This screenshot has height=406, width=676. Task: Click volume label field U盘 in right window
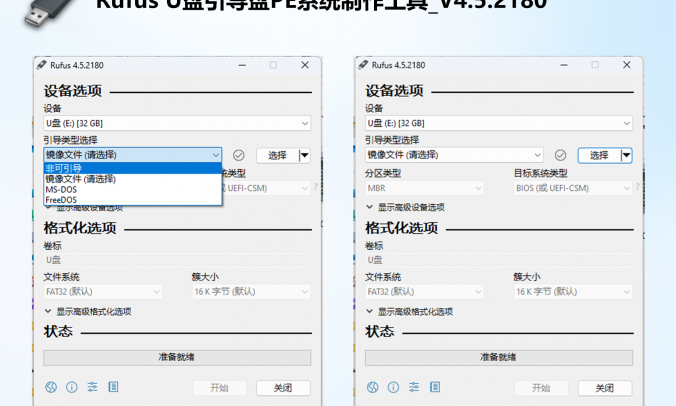499,260
